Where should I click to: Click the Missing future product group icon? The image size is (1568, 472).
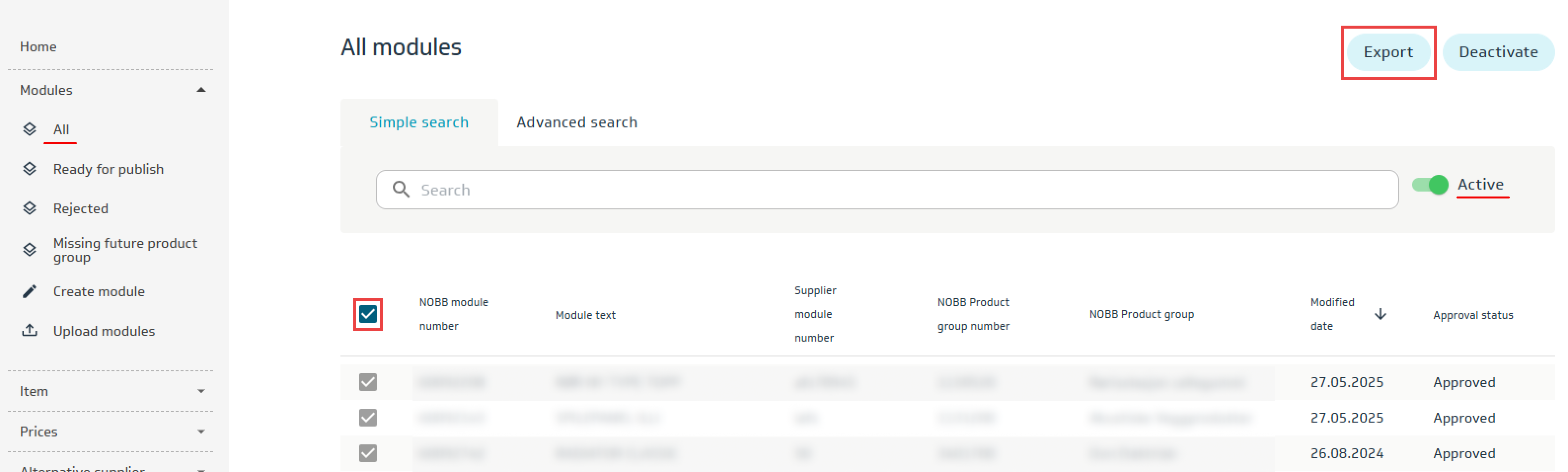pos(29,250)
